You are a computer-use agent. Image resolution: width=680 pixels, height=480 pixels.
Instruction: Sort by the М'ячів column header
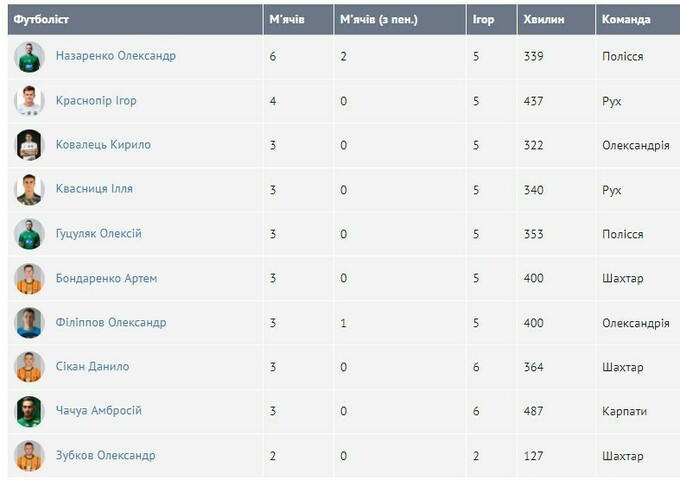point(287,20)
